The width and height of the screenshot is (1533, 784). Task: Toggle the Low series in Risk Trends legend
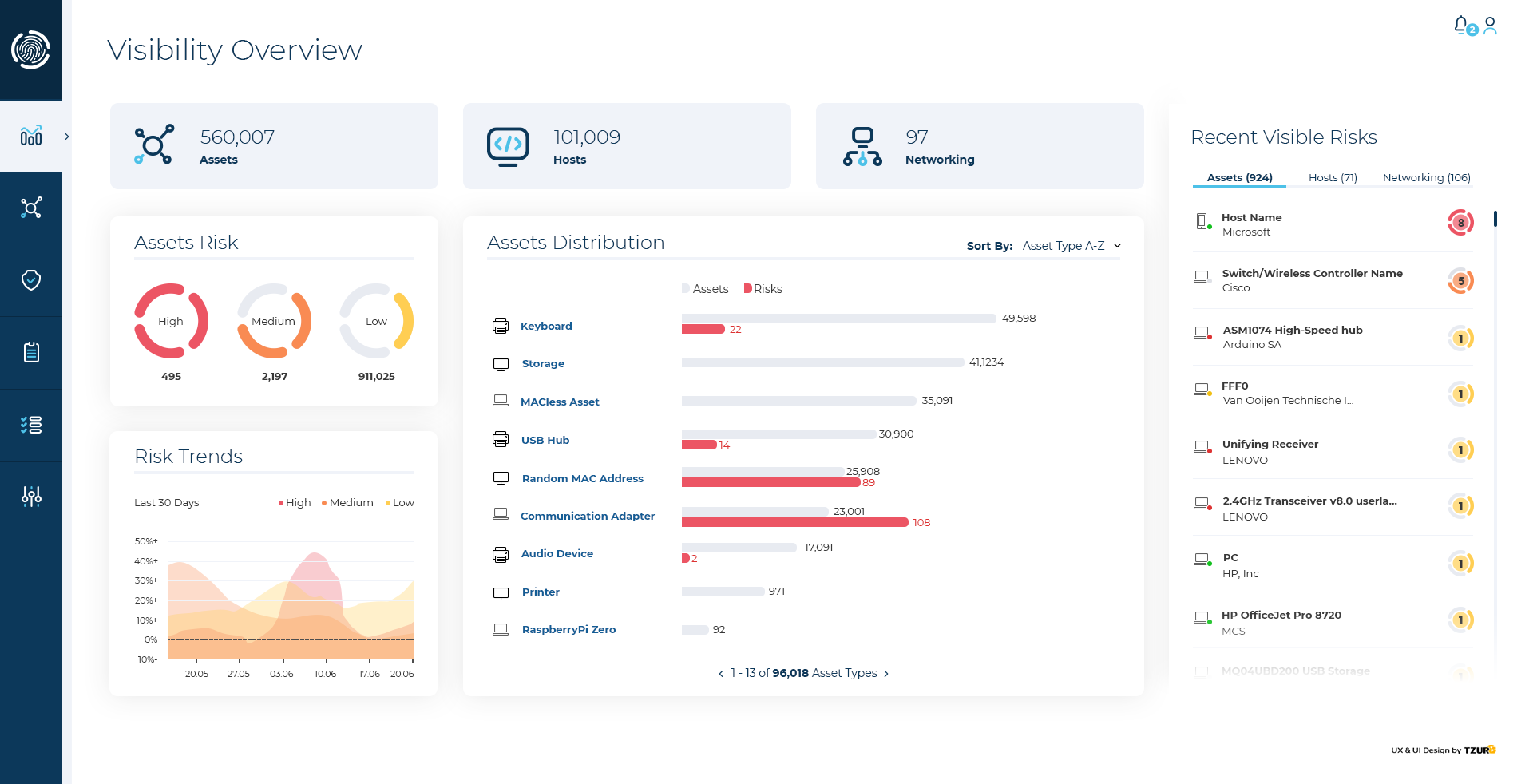400,503
